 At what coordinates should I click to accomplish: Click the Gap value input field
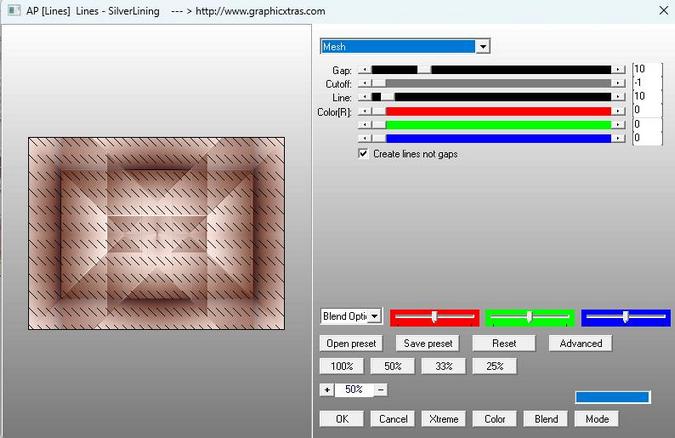tap(646, 70)
